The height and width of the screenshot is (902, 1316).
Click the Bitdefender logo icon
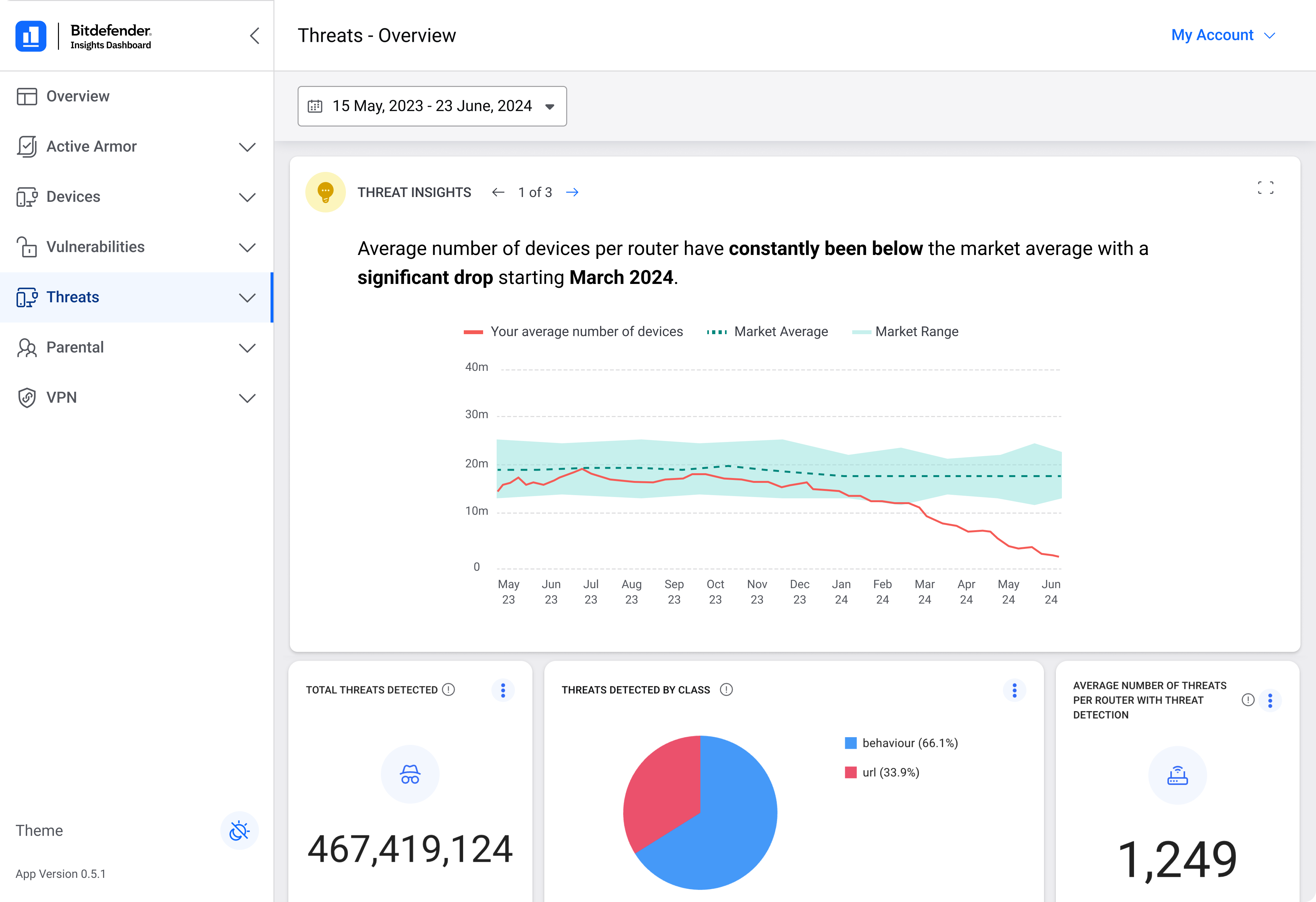[31, 36]
